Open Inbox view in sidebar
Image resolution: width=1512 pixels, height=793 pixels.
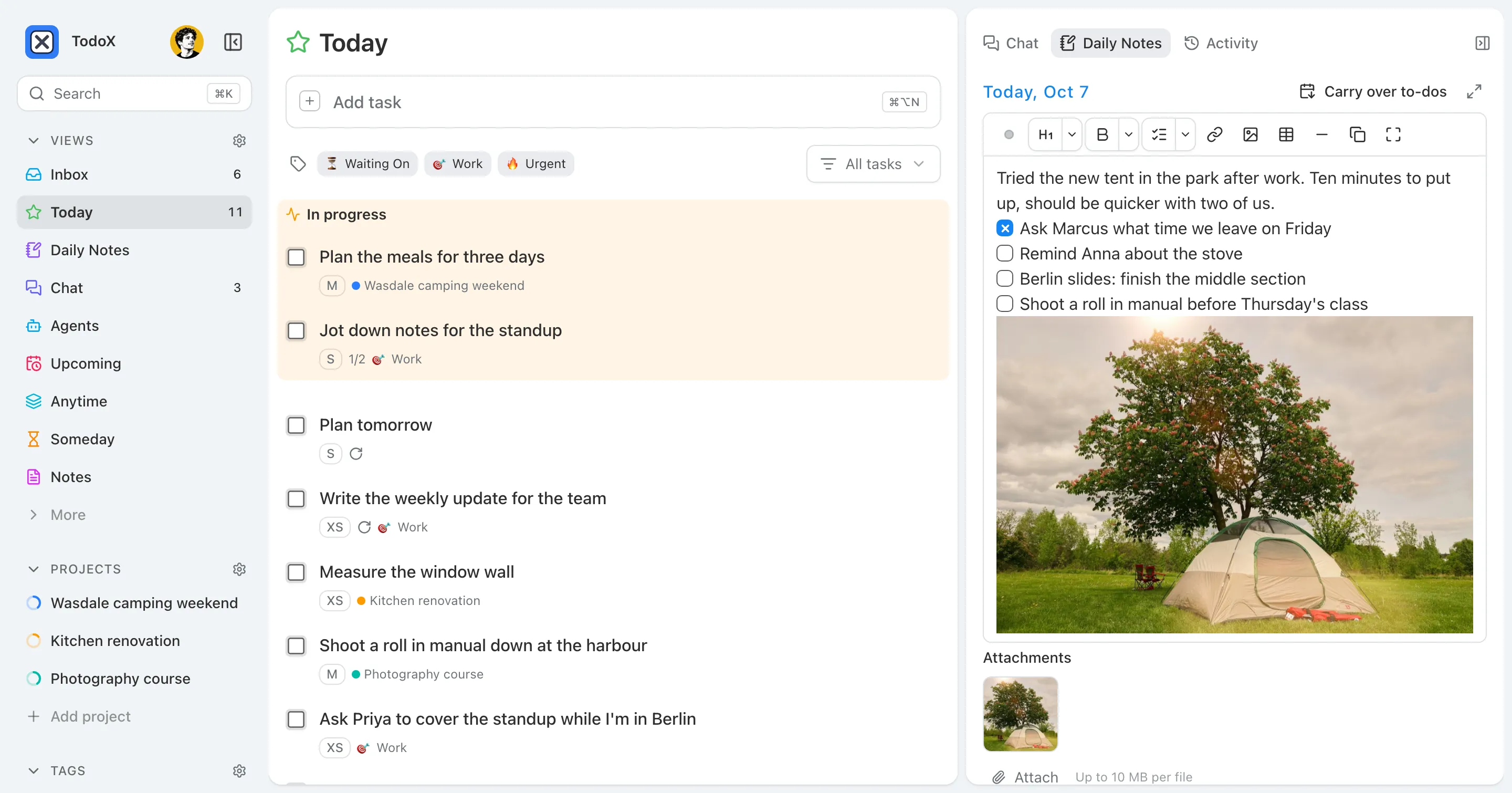coord(134,174)
